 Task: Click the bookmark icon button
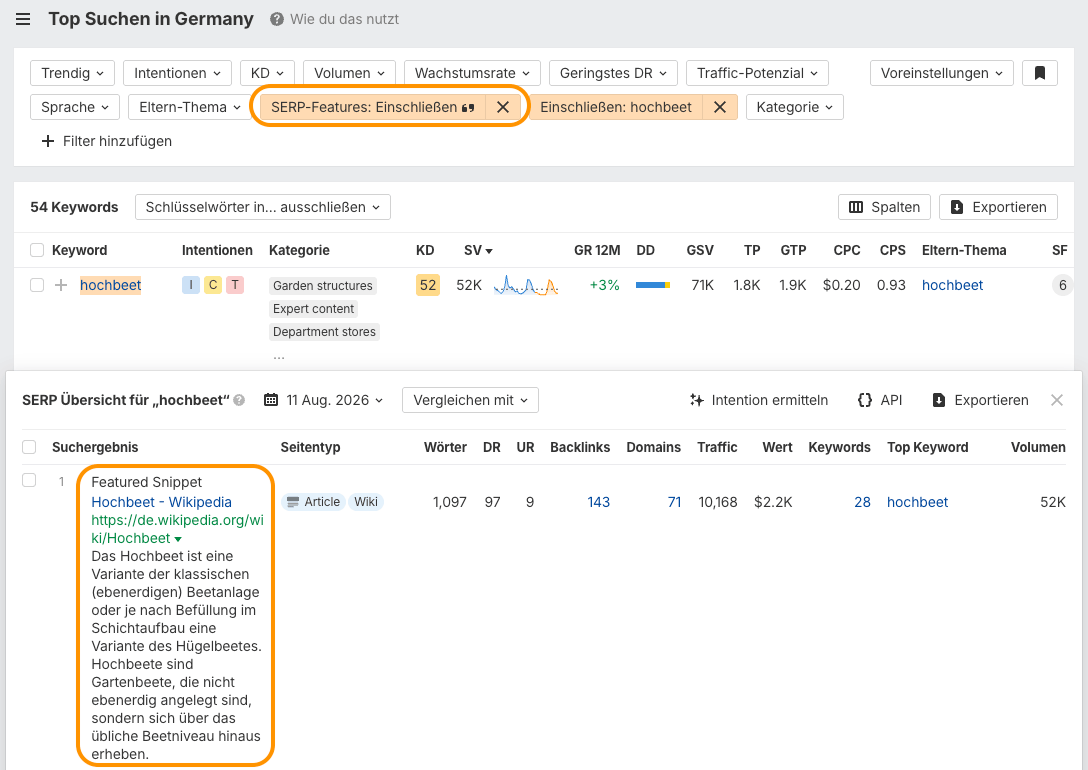pyautogui.click(x=1039, y=73)
